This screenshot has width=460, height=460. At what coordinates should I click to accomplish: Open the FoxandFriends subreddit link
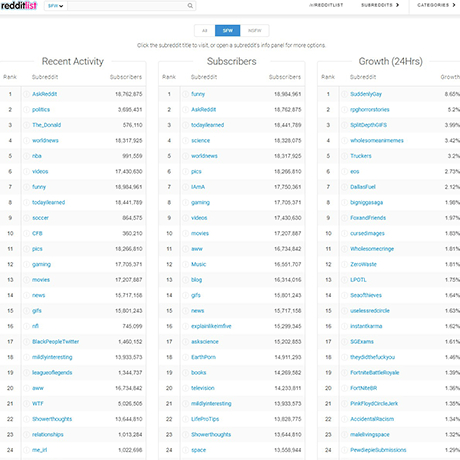coord(368,218)
